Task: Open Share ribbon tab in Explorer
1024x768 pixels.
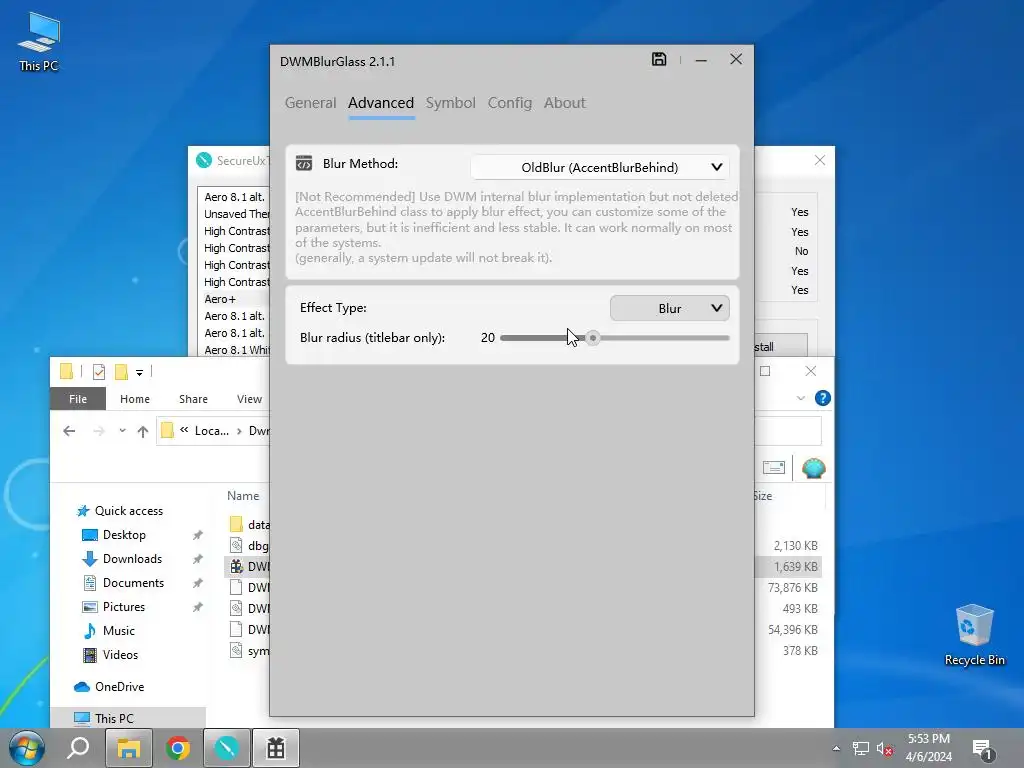Action: [x=193, y=399]
